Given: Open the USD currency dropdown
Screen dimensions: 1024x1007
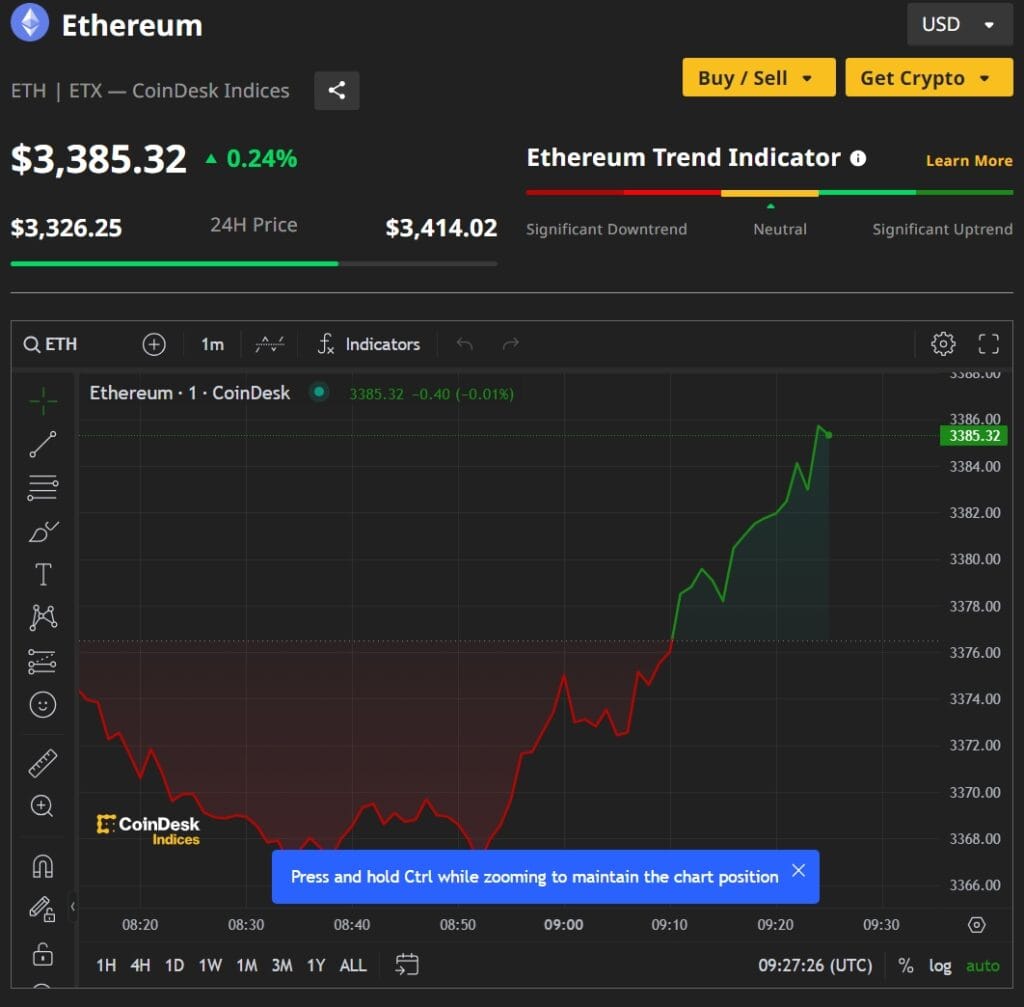Looking at the screenshot, I should coord(959,25).
